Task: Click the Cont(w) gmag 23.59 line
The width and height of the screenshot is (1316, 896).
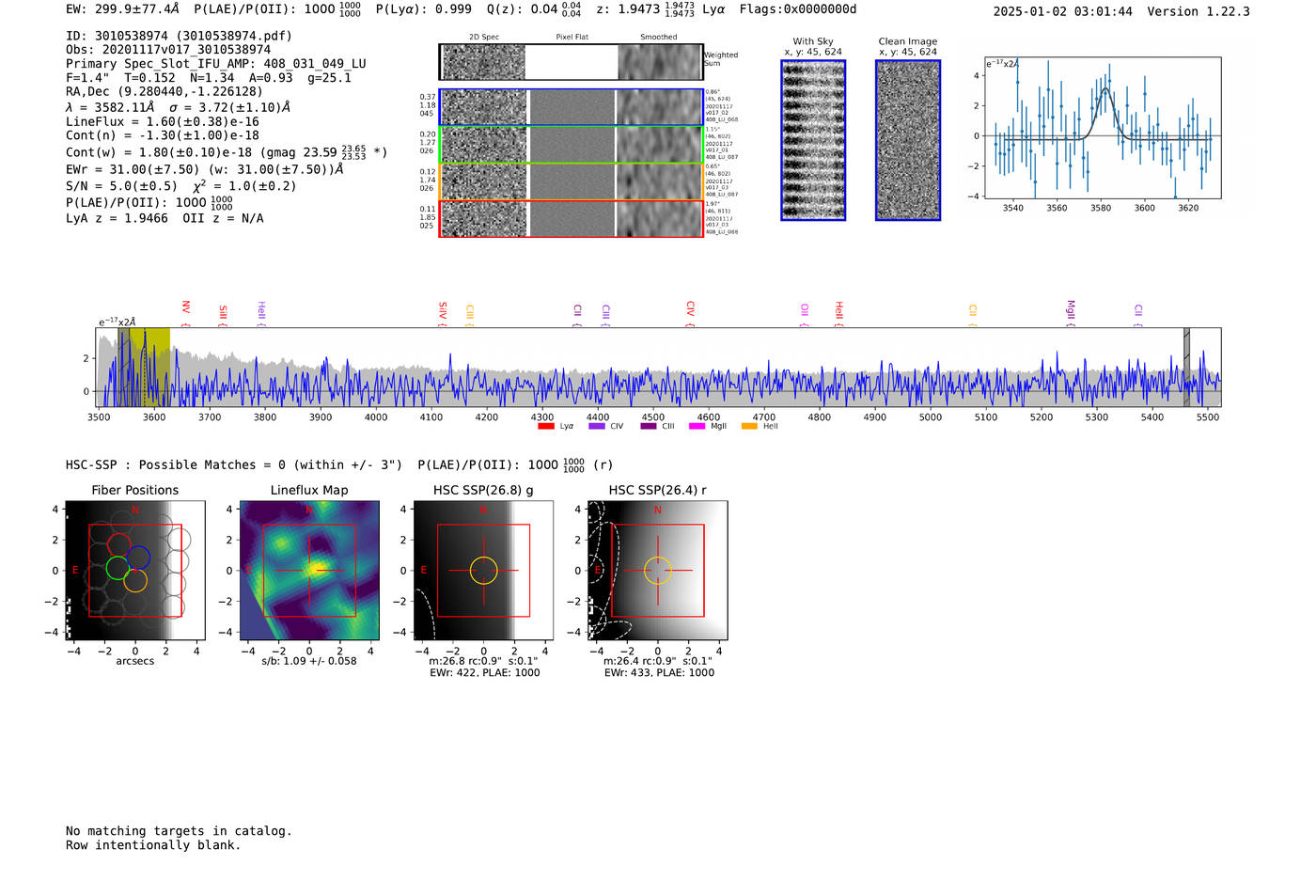Action: tap(227, 151)
